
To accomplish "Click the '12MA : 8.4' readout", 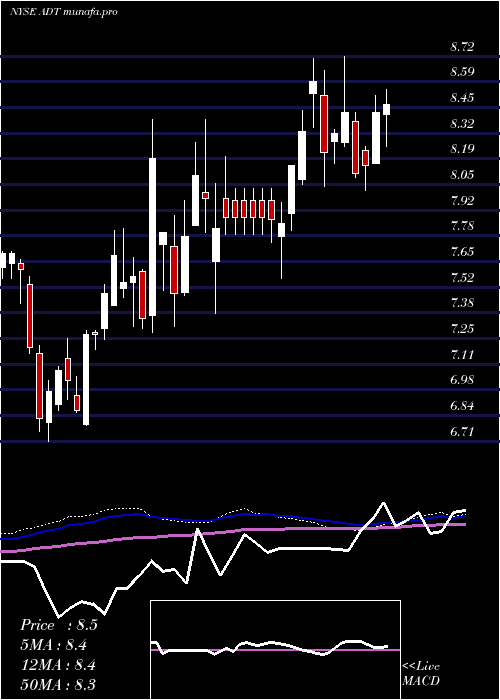I will 58,665.
